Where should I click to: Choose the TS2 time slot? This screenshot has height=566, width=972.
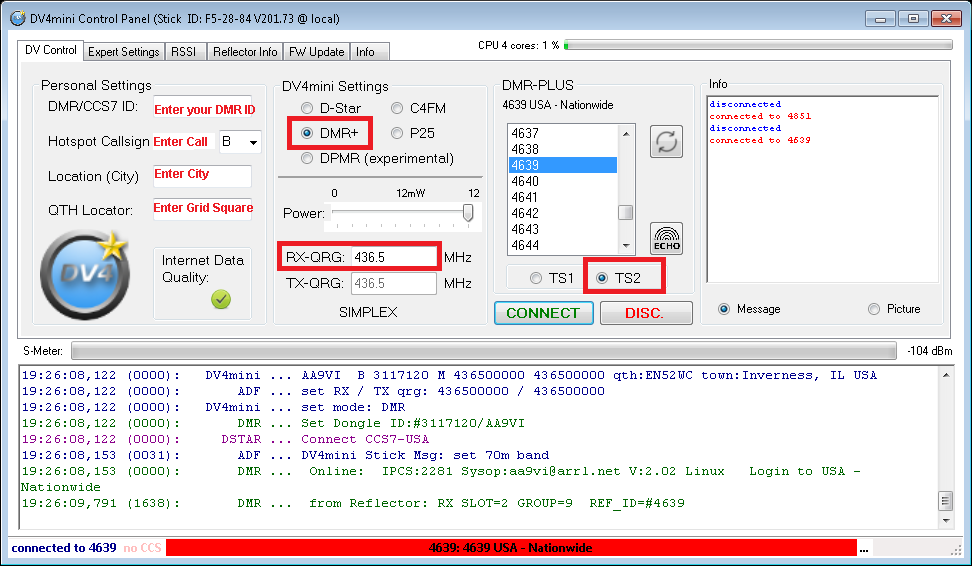coord(602,278)
